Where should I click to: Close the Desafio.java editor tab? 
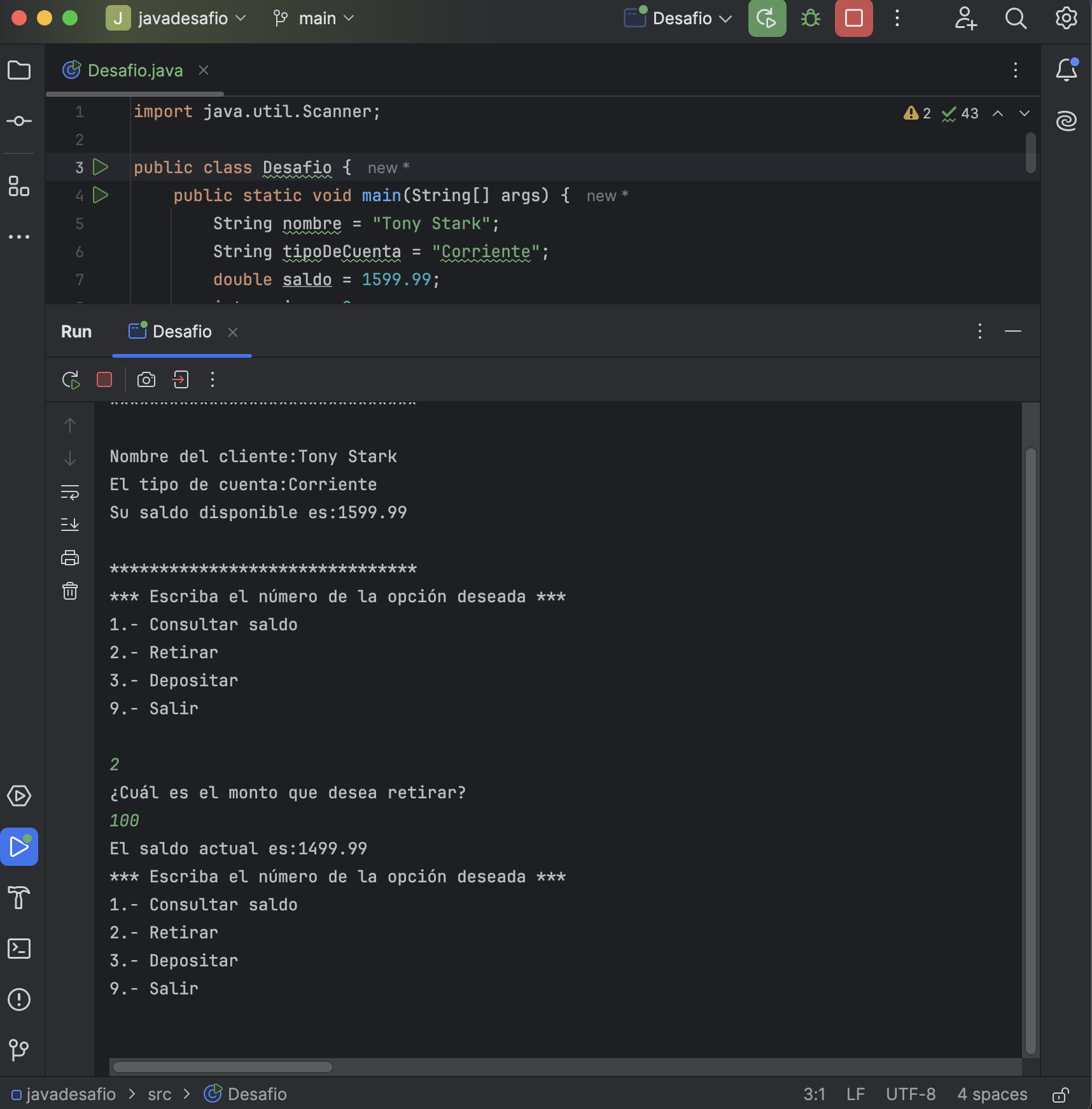(204, 70)
